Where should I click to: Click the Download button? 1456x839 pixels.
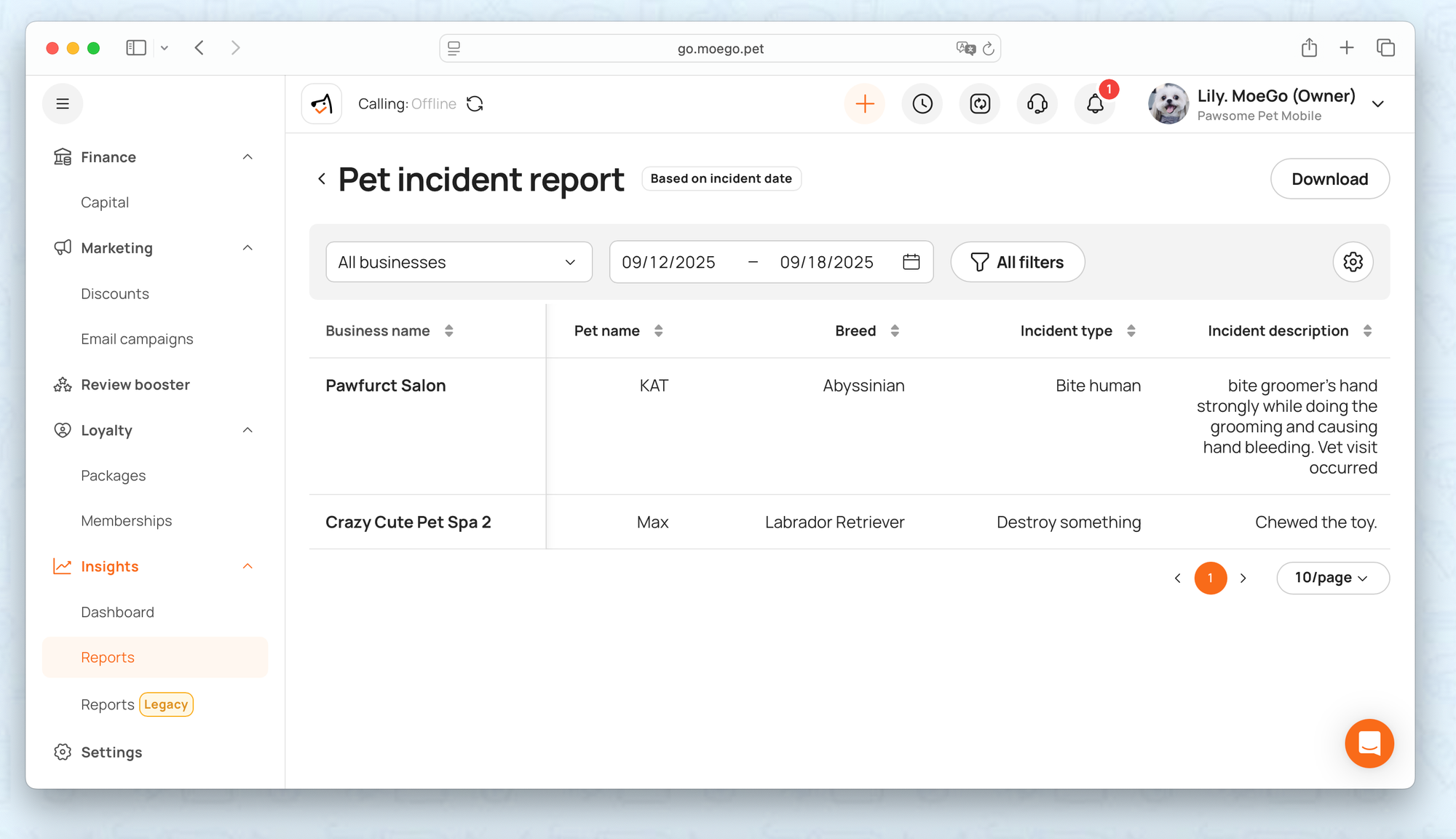click(1329, 179)
